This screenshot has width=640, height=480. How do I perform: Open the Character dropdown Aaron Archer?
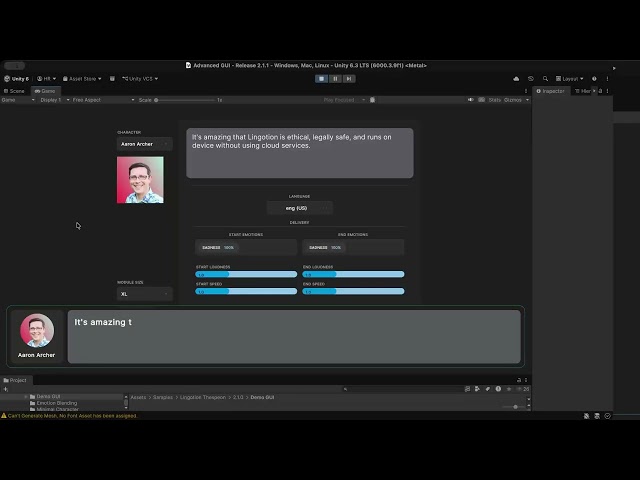pyautogui.click(x=144, y=144)
